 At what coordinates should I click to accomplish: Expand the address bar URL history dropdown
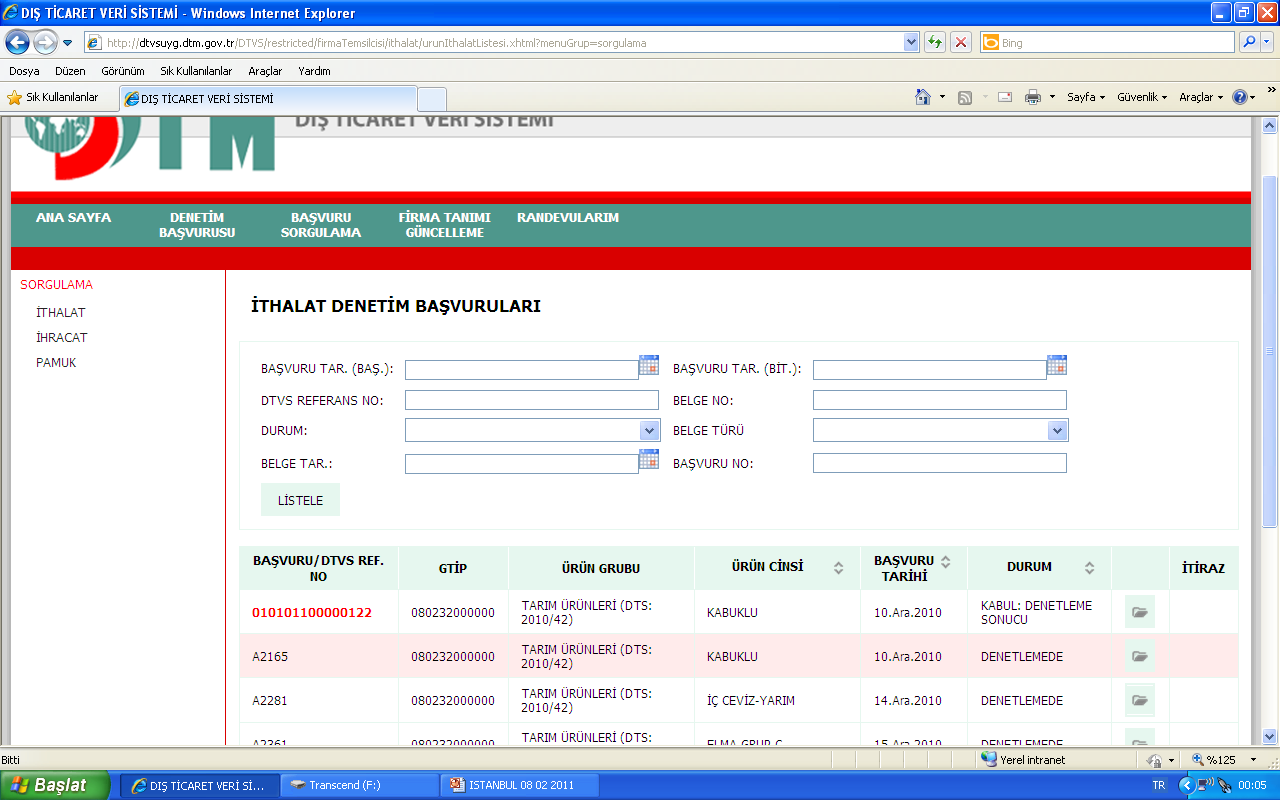point(911,43)
